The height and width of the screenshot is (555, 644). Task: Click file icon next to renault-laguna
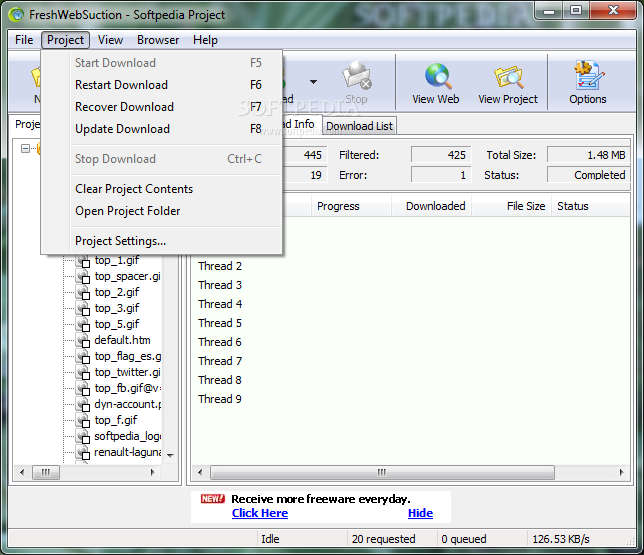pos(83,453)
